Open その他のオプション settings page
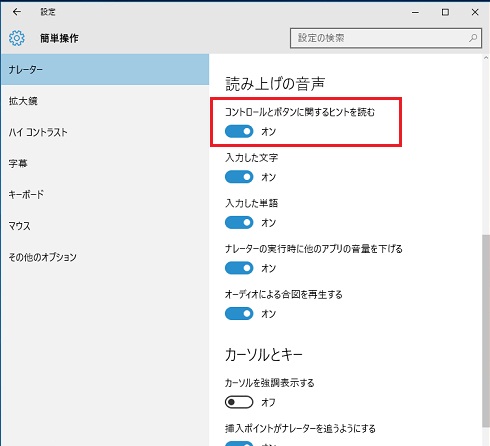This screenshot has height=446, width=490. point(105,257)
